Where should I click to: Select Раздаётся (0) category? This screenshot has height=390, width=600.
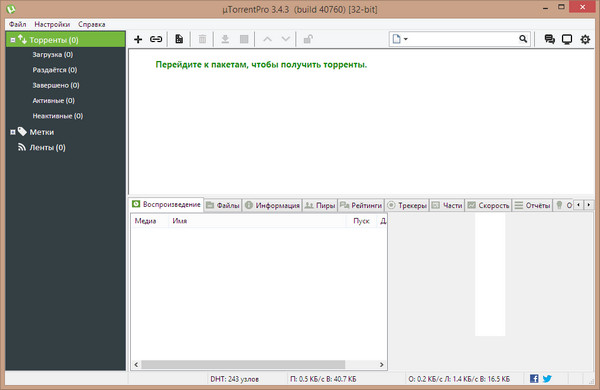[55, 70]
